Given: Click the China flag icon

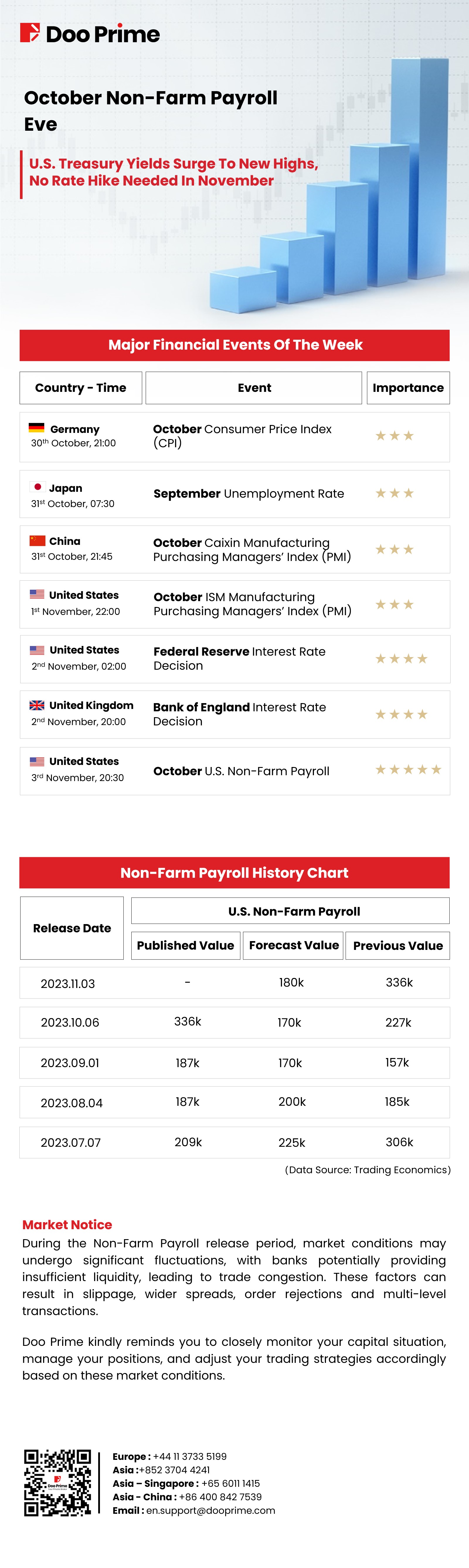Looking at the screenshot, I should [37, 540].
